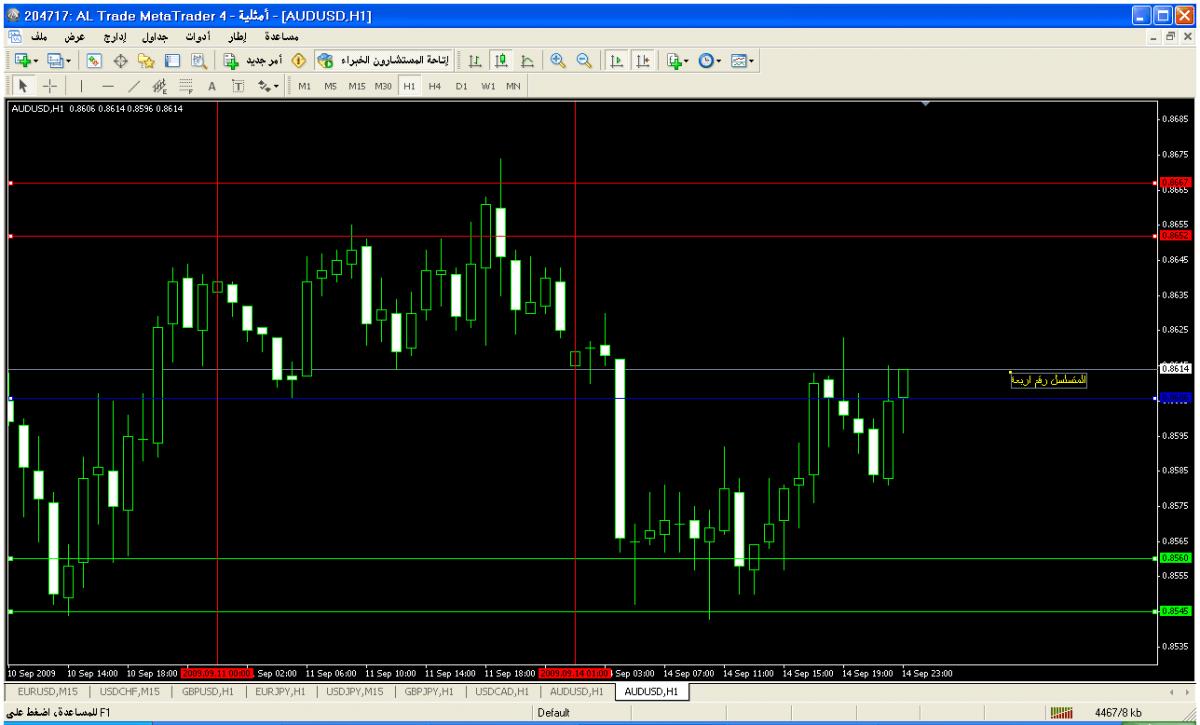
Task: Switch to the EURUSD,M15 chart tab
Action: pyautogui.click(x=48, y=691)
